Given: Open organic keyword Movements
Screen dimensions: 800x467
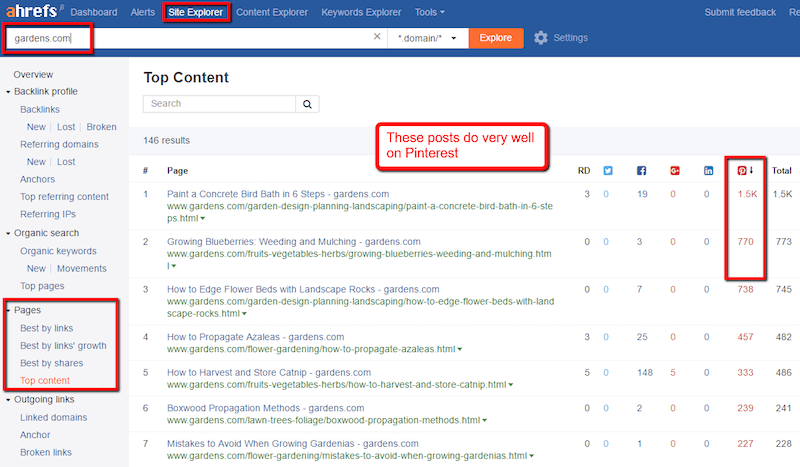Looking at the screenshot, I should tap(82, 268).
